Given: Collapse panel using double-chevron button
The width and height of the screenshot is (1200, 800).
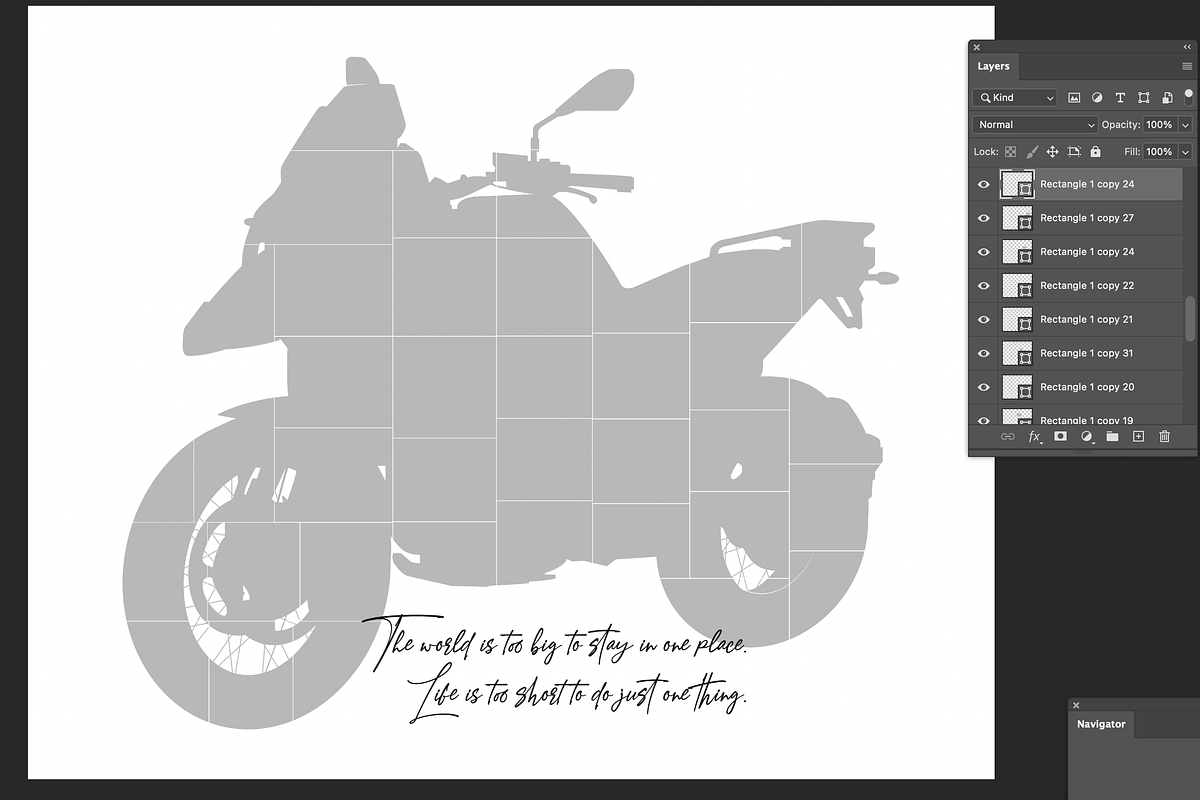Looking at the screenshot, I should [x=1187, y=46].
